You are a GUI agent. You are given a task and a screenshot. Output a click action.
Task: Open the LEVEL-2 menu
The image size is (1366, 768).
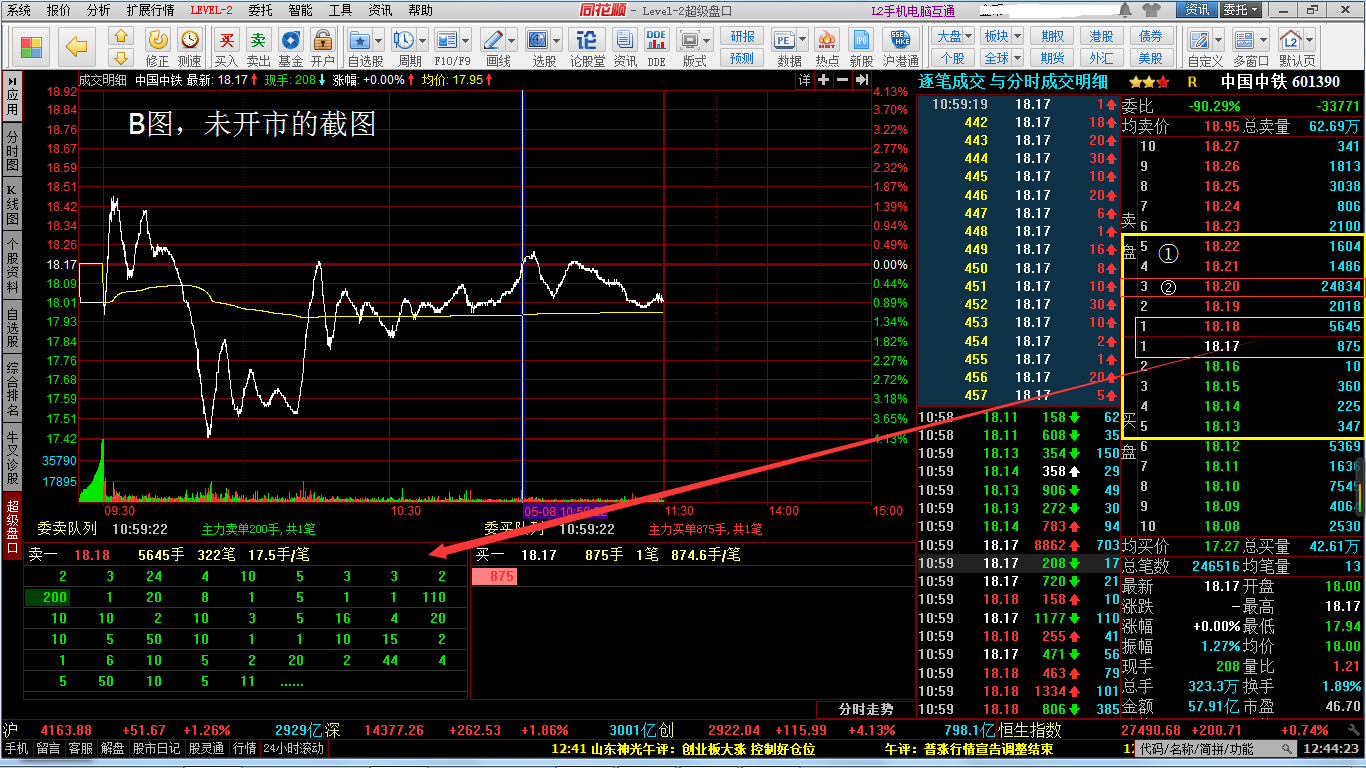coord(211,10)
